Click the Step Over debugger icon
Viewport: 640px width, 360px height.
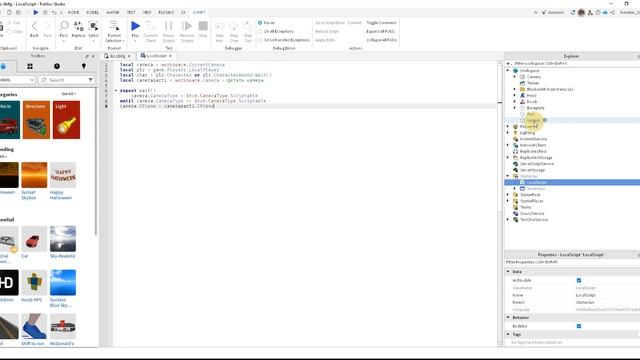coord(233,27)
